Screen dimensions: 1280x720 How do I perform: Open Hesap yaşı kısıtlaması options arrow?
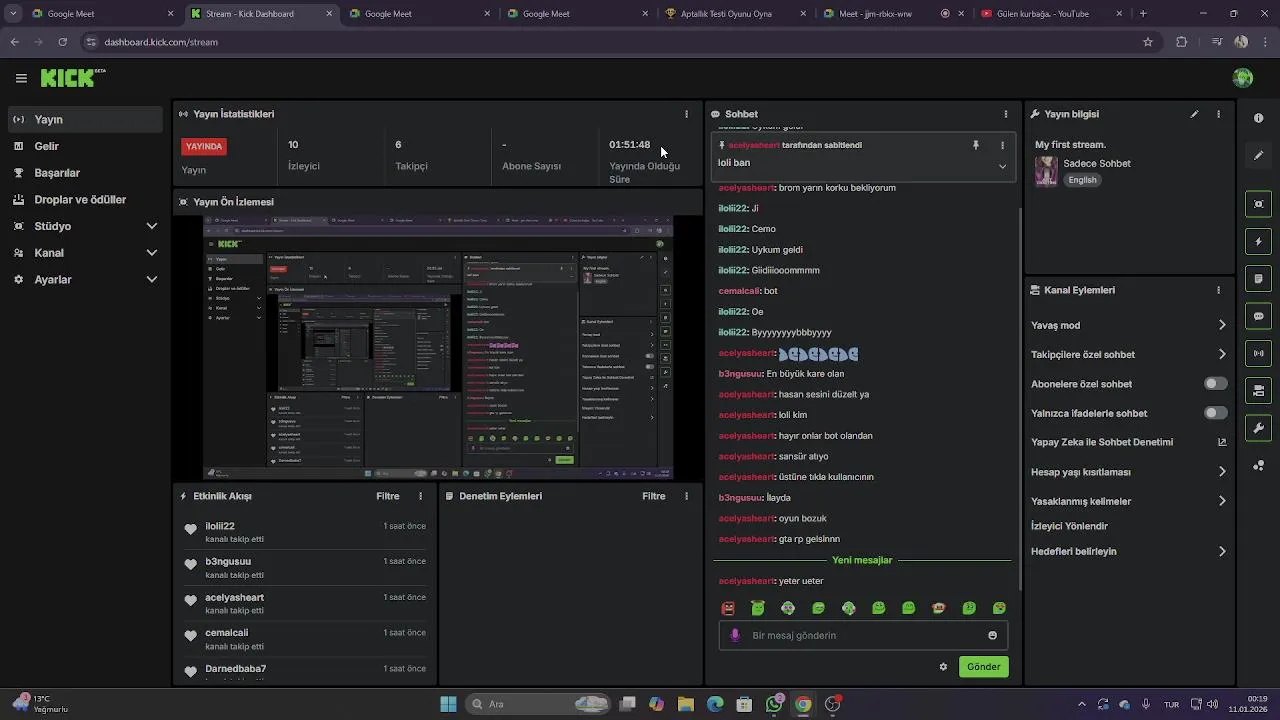point(1222,472)
